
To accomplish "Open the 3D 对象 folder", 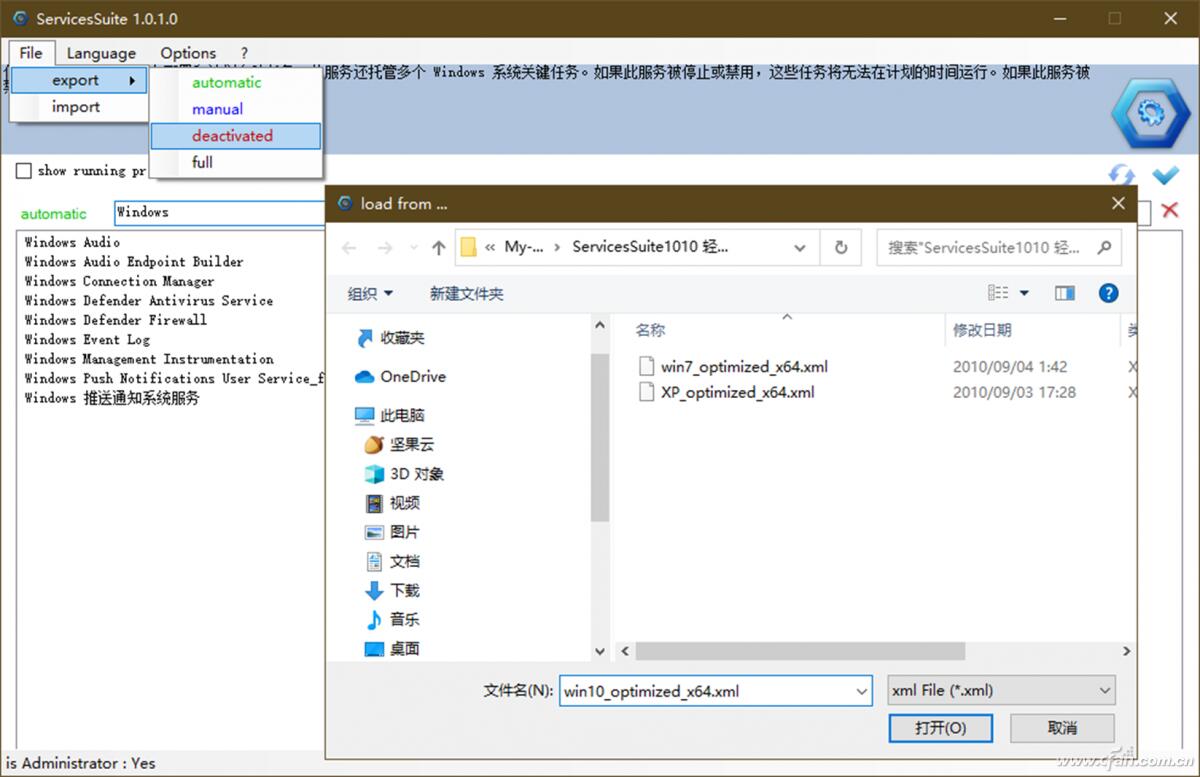I will tap(416, 474).
